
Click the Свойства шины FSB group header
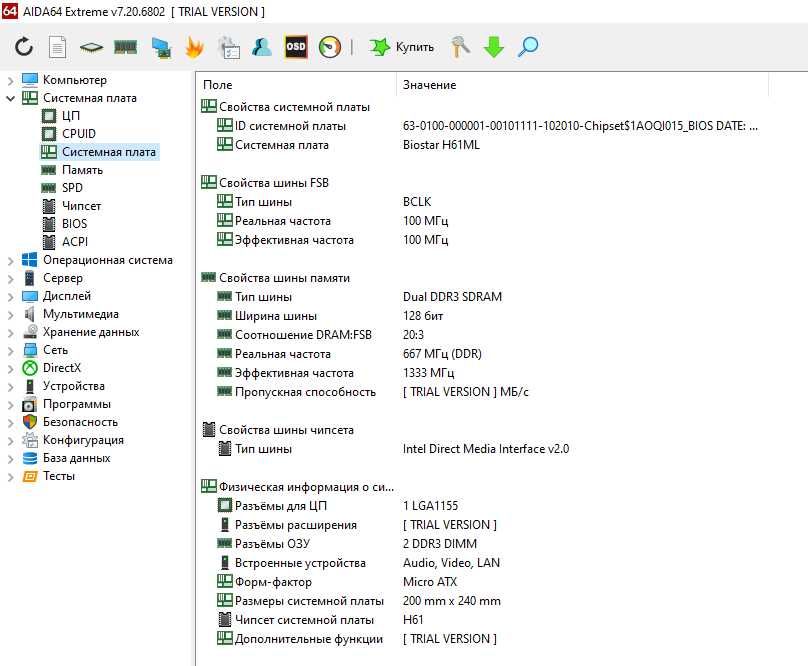pyautogui.click(x=274, y=183)
